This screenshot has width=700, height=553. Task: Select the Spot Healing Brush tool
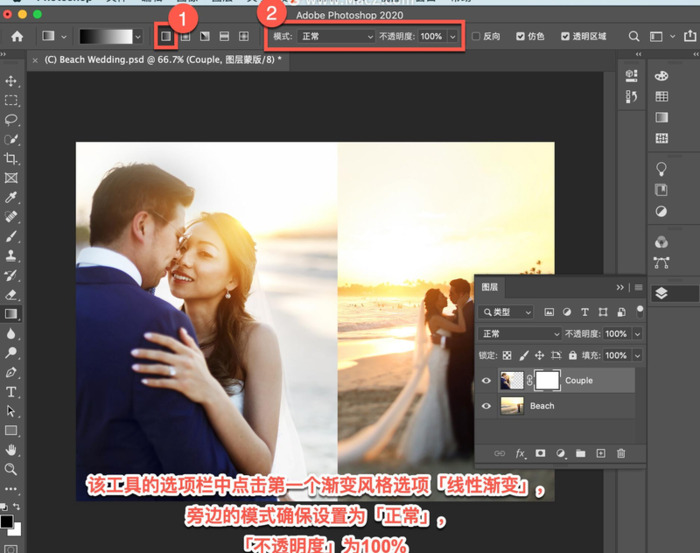(x=11, y=216)
